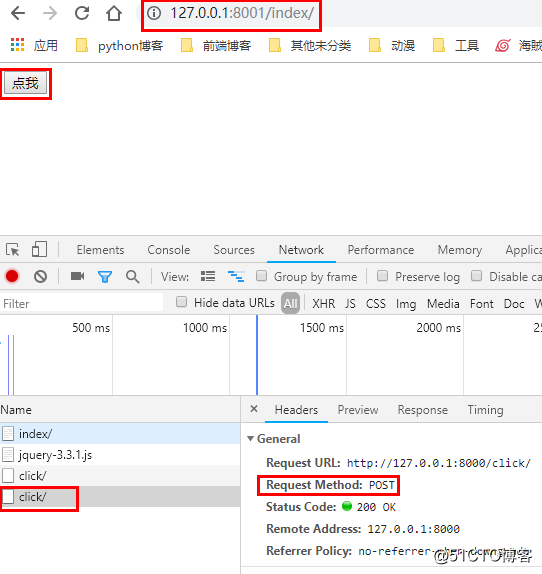This screenshot has width=542, height=574.
Task: Activate the DevTools inspect element picker
Action: click(13, 250)
